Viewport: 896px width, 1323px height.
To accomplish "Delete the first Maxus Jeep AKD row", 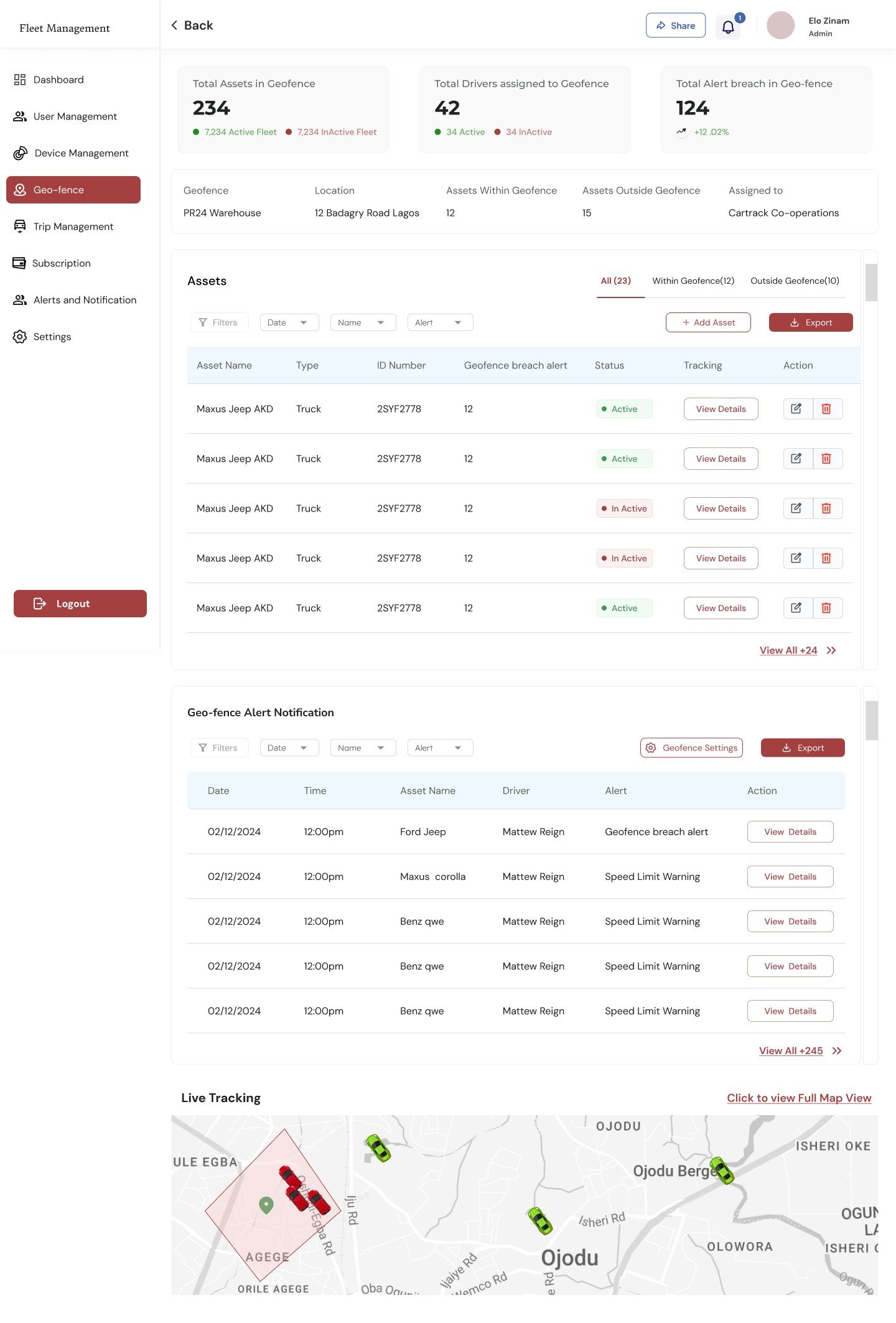I will click(x=826, y=409).
